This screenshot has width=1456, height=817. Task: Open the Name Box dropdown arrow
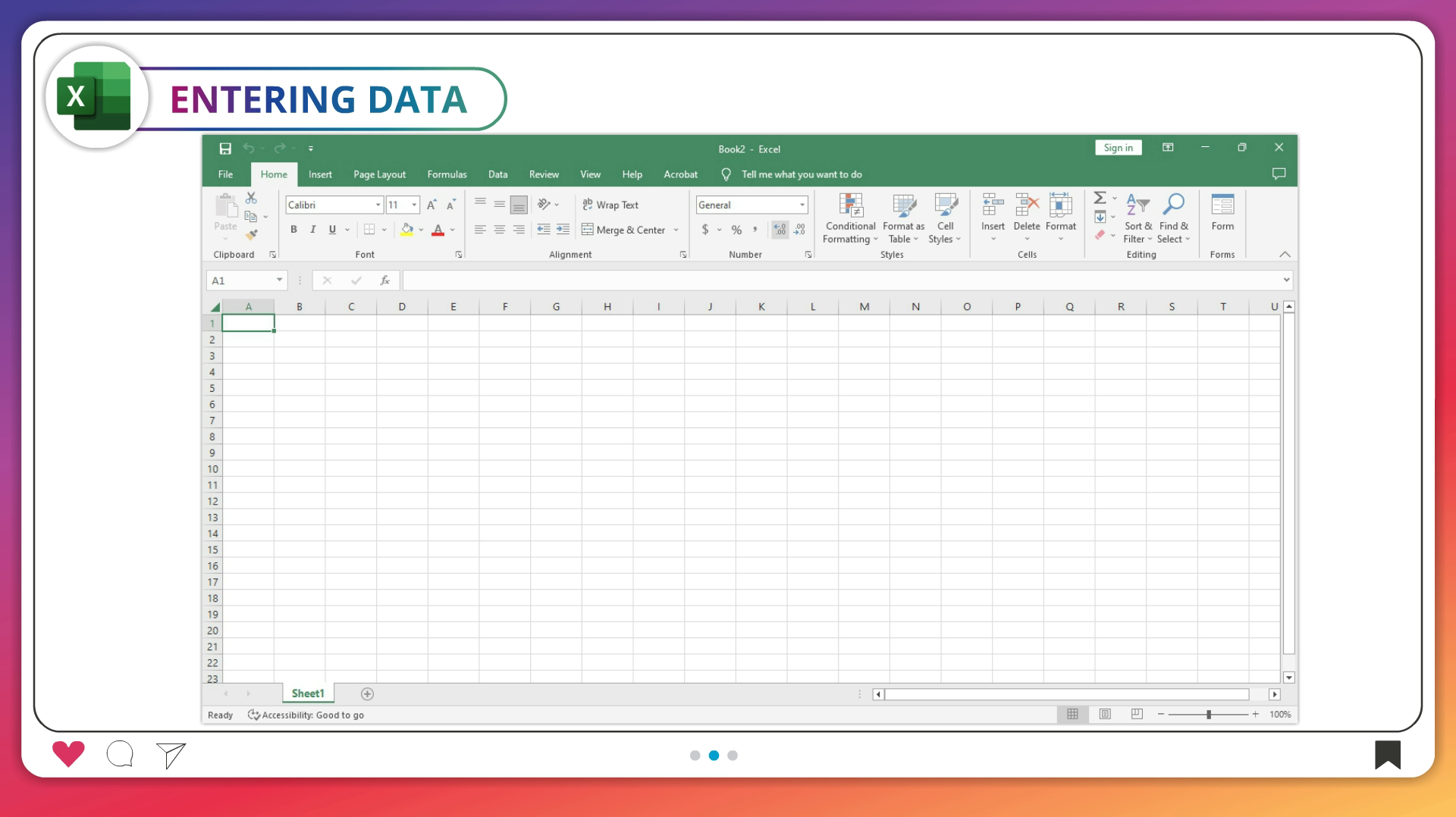[279, 280]
